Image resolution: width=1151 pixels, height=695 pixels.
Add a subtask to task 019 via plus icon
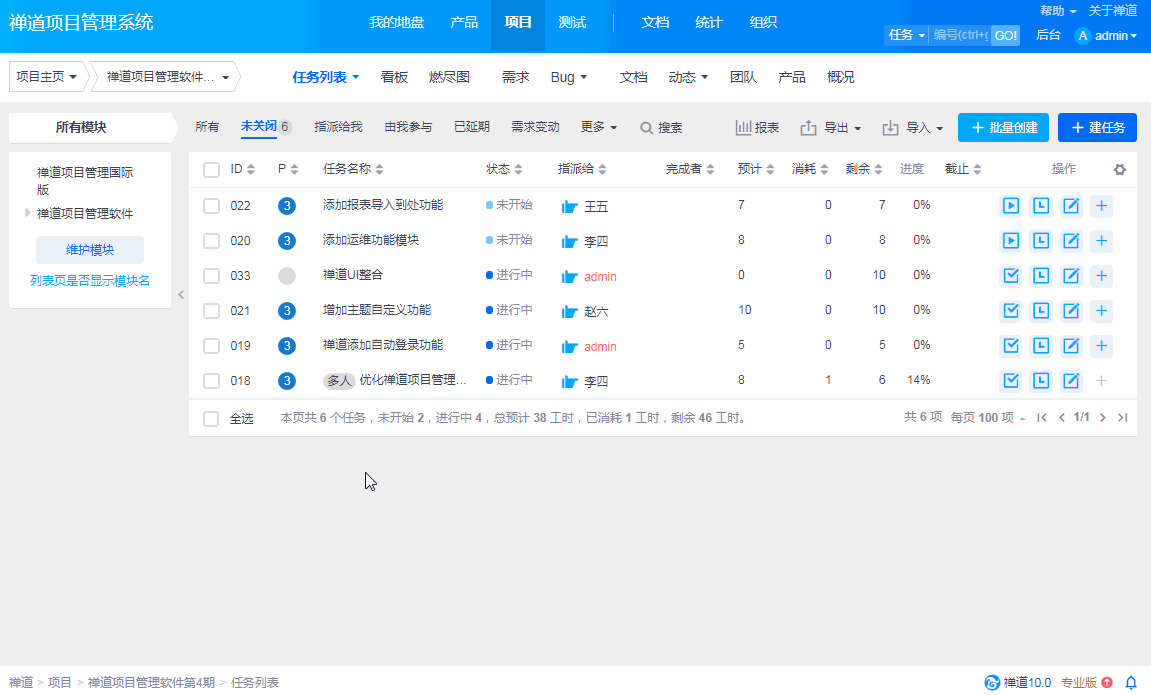point(1101,346)
